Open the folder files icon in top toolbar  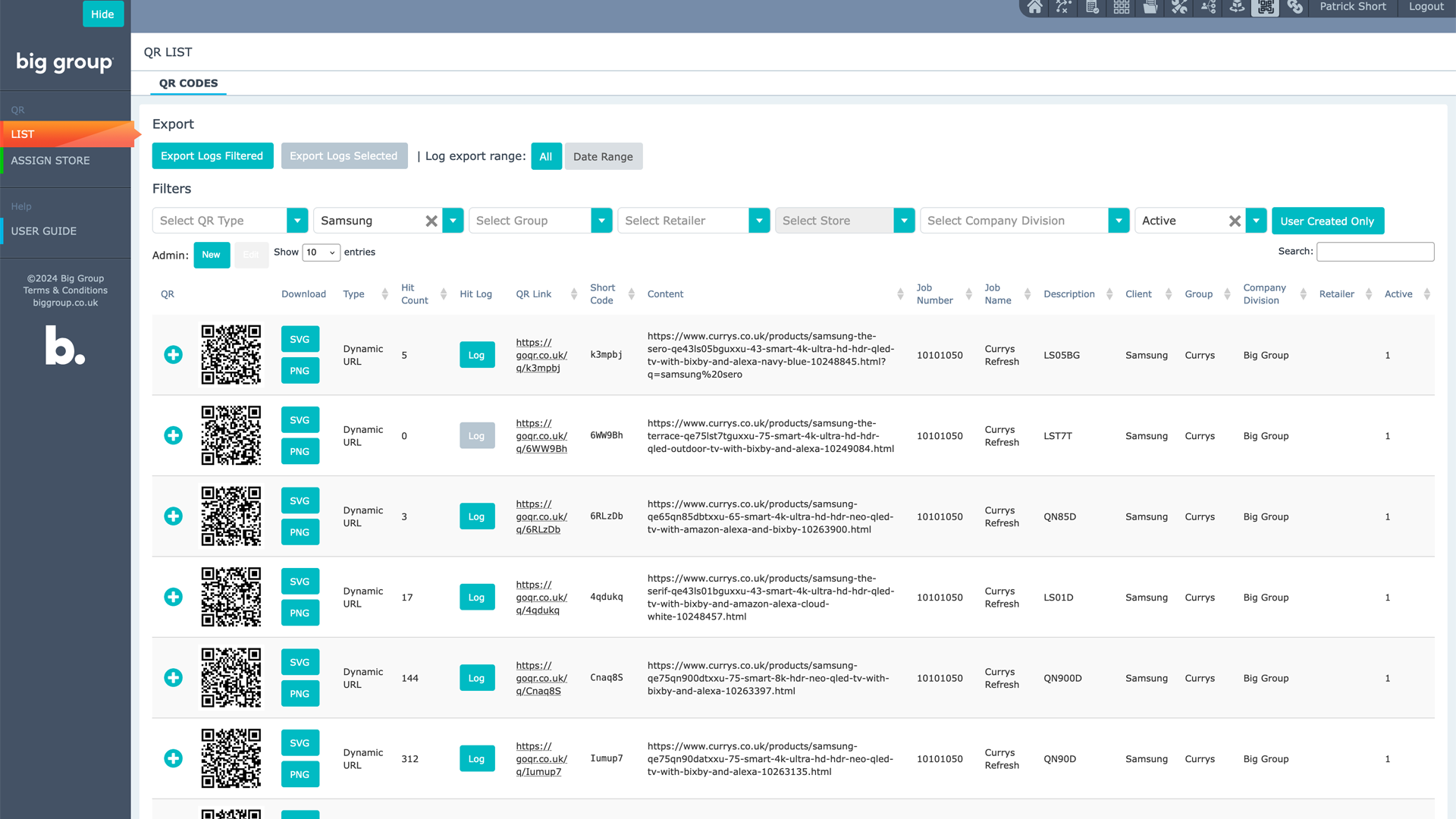[x=1150, y=8]
